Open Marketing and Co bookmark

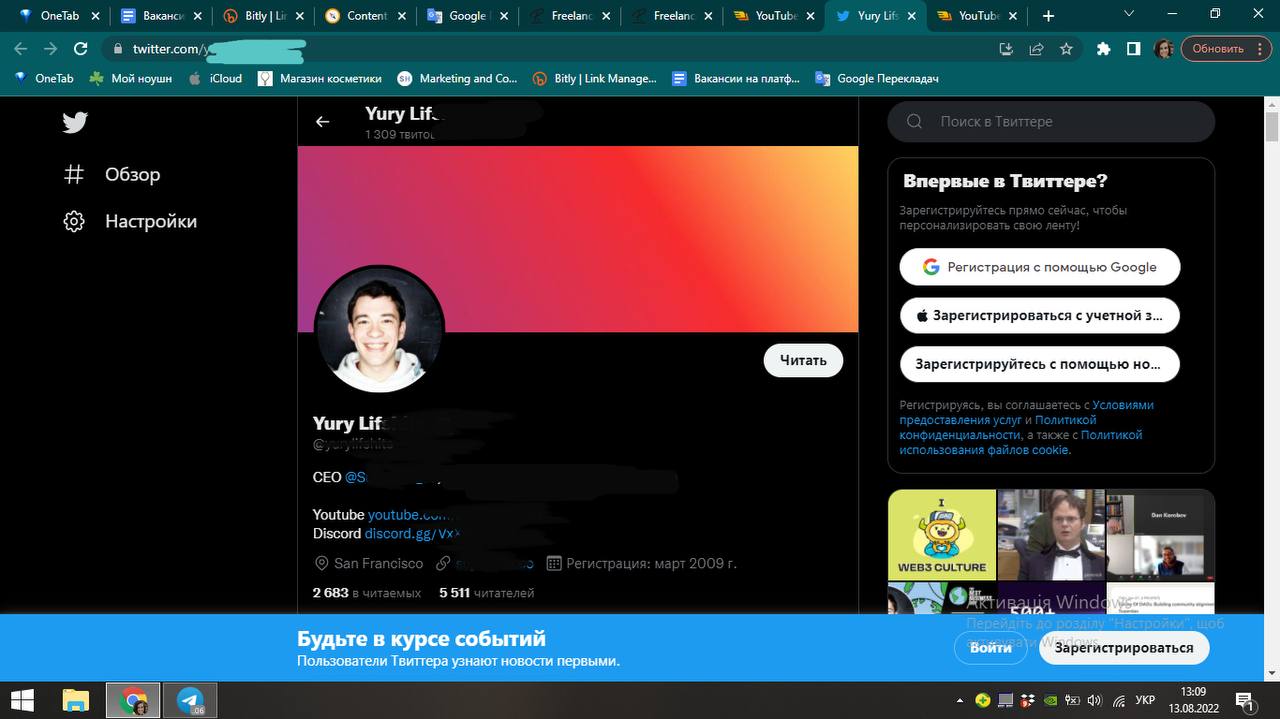point(458,78)
